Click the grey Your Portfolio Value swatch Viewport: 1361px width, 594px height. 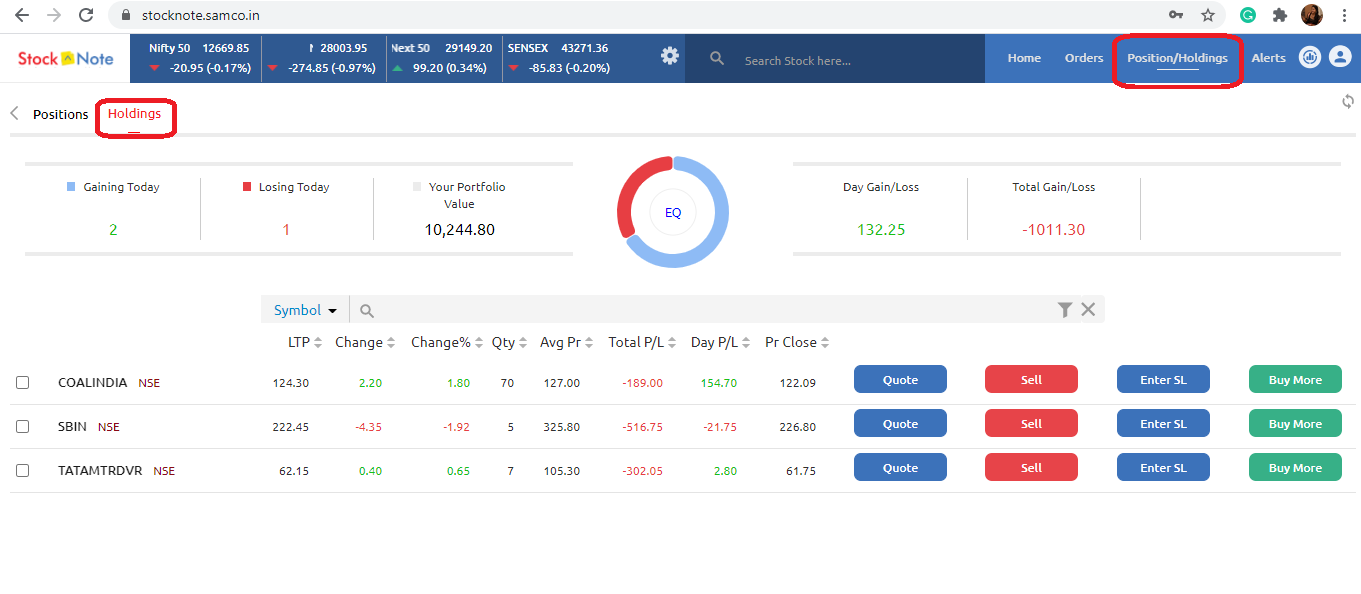click(x=417, y=187)
